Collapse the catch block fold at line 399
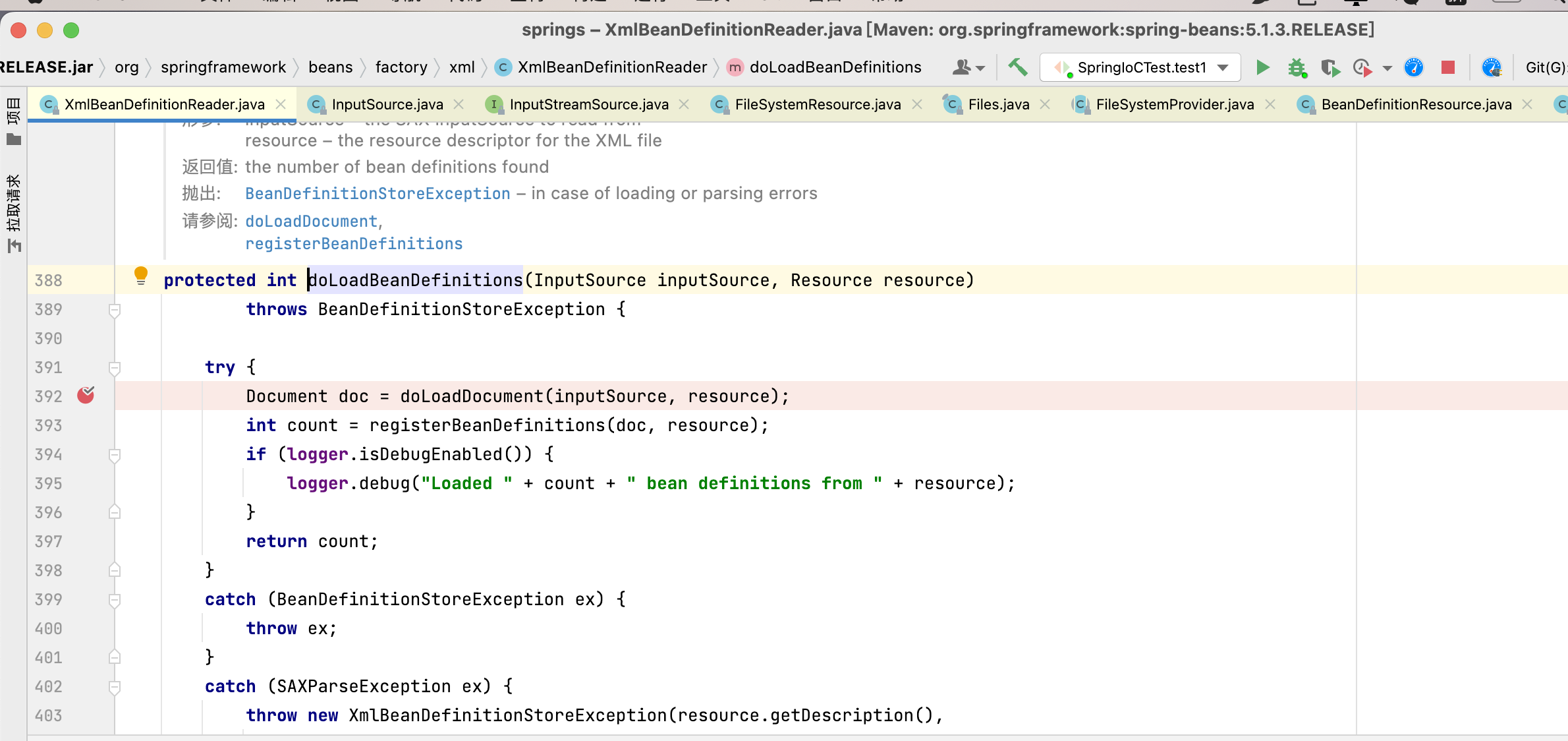Viewport: 1568px width, 741px height. tap(115, 600)
